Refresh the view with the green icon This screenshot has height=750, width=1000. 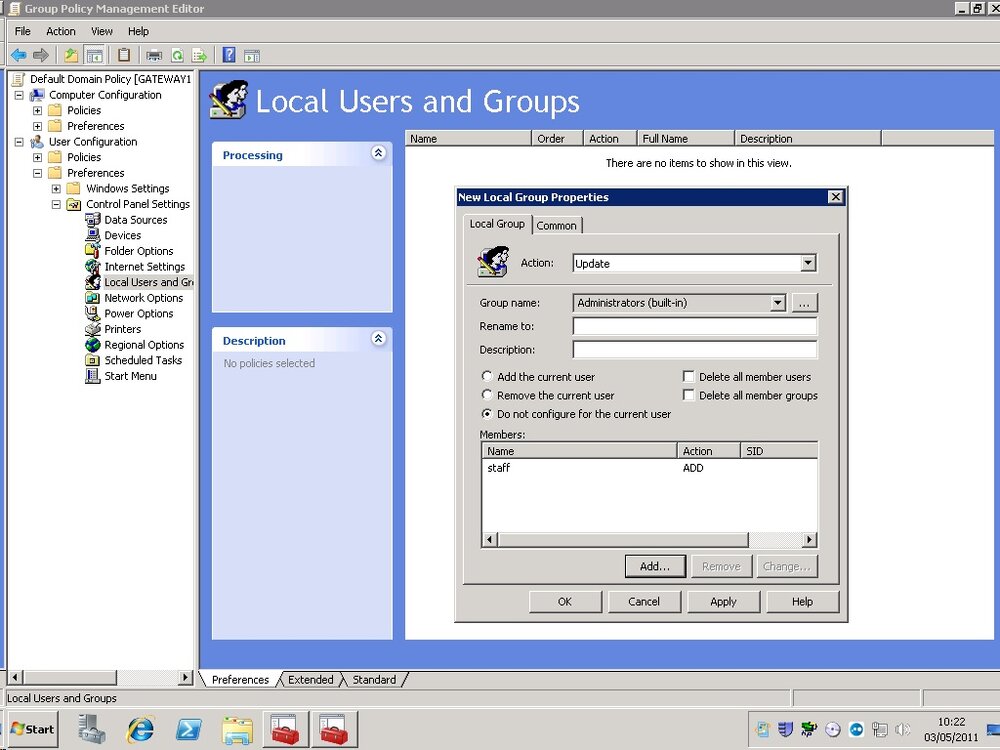click(x=177, y=55)
